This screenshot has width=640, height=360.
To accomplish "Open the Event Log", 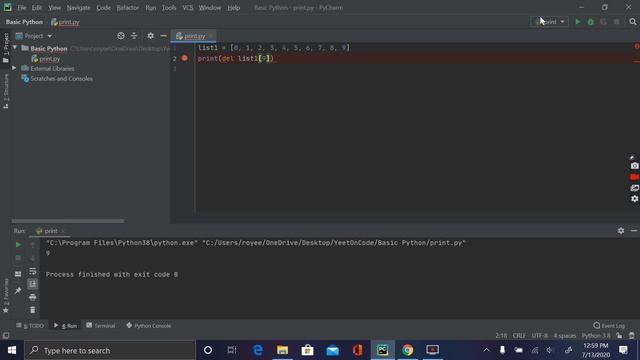I will click(609, 326).
